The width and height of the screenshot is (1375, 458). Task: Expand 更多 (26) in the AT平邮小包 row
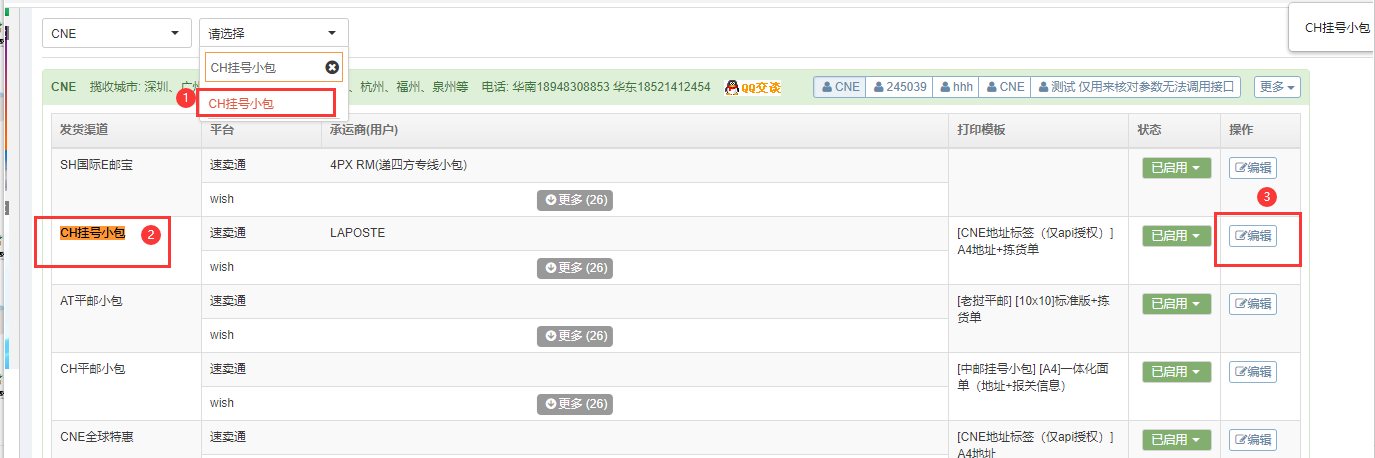click(575, 335)
